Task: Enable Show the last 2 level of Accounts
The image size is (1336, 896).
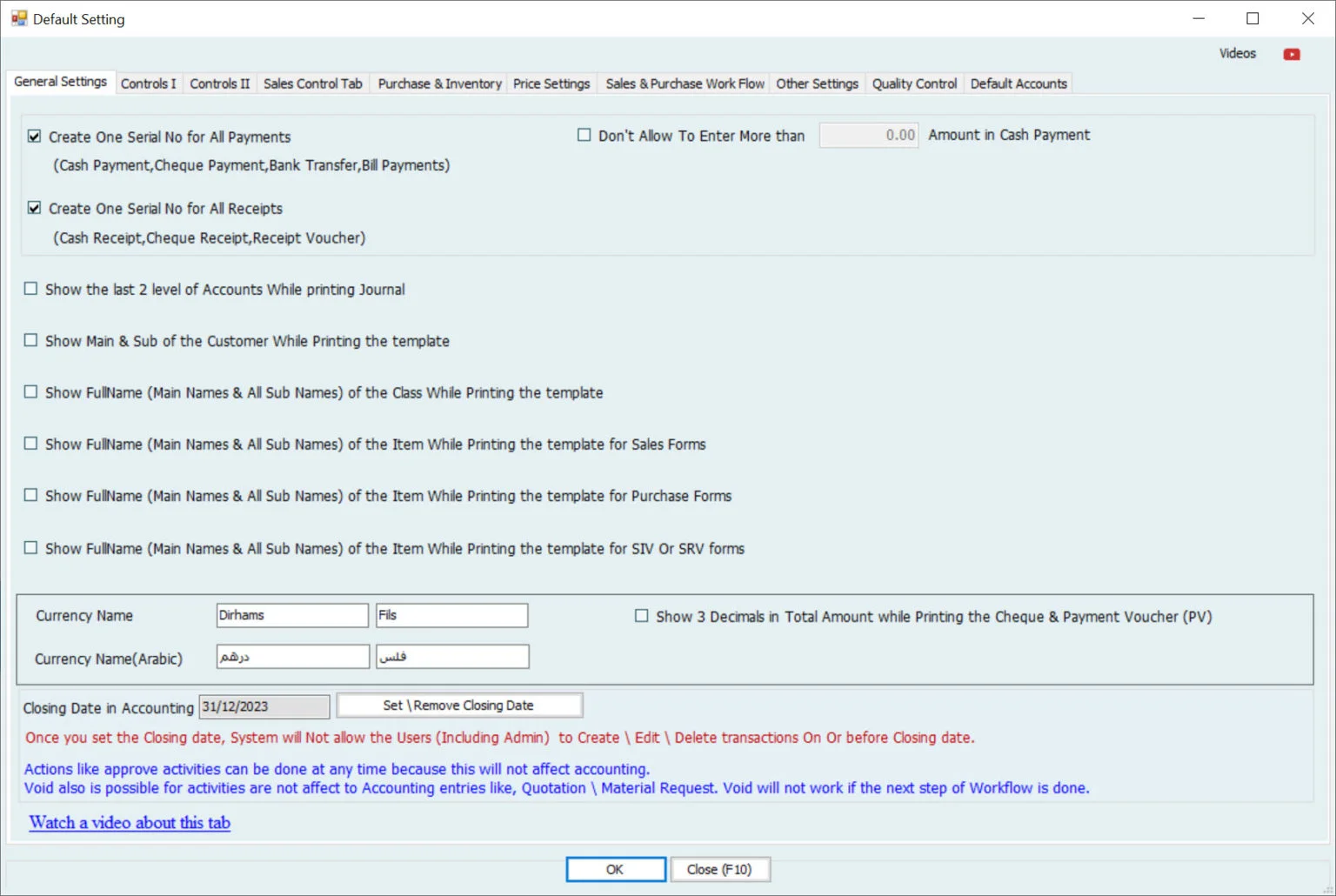Action: click(31, 289)
